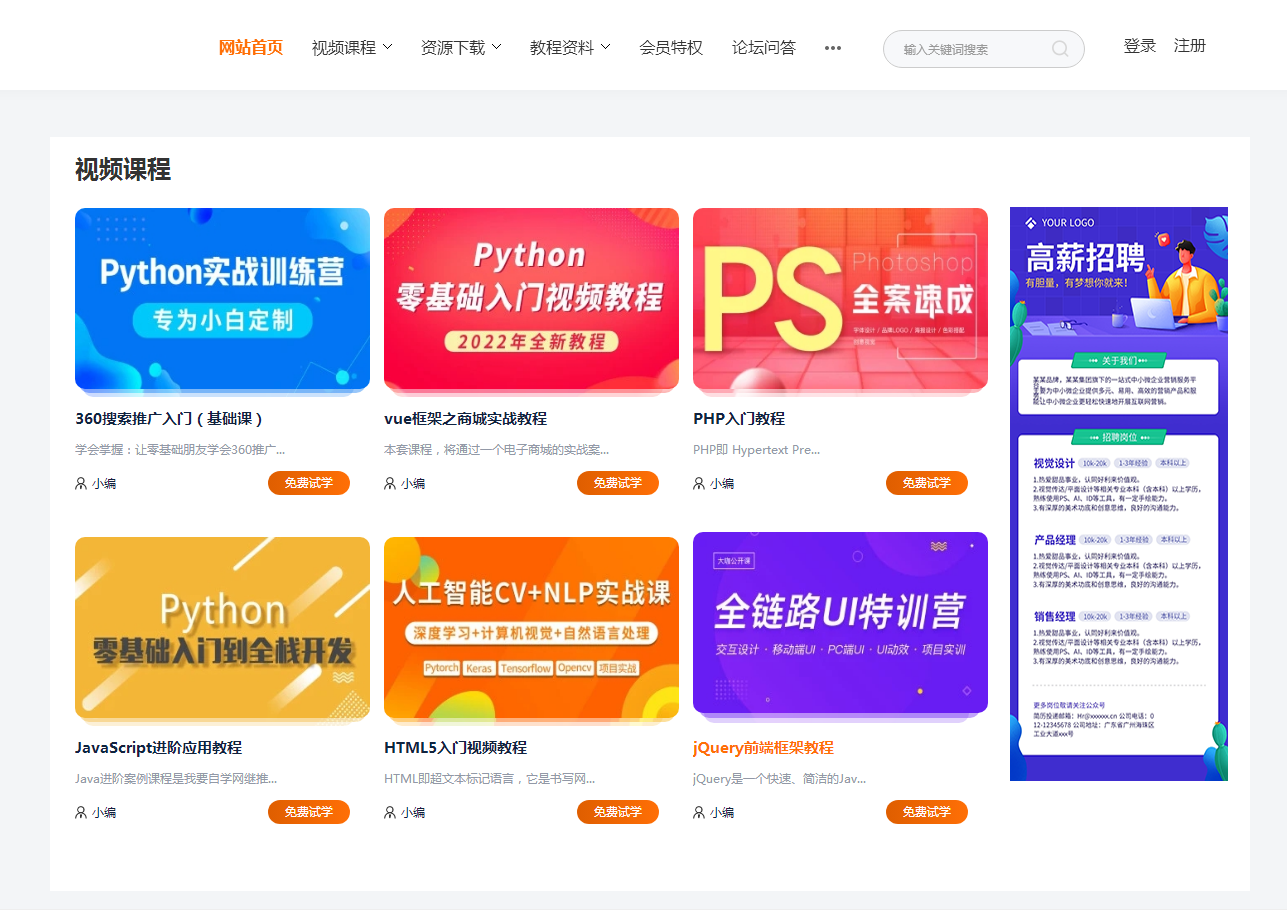Open the 会员特权 nav item
This screenshot has height=911, width=1287.
click(671, 47)
